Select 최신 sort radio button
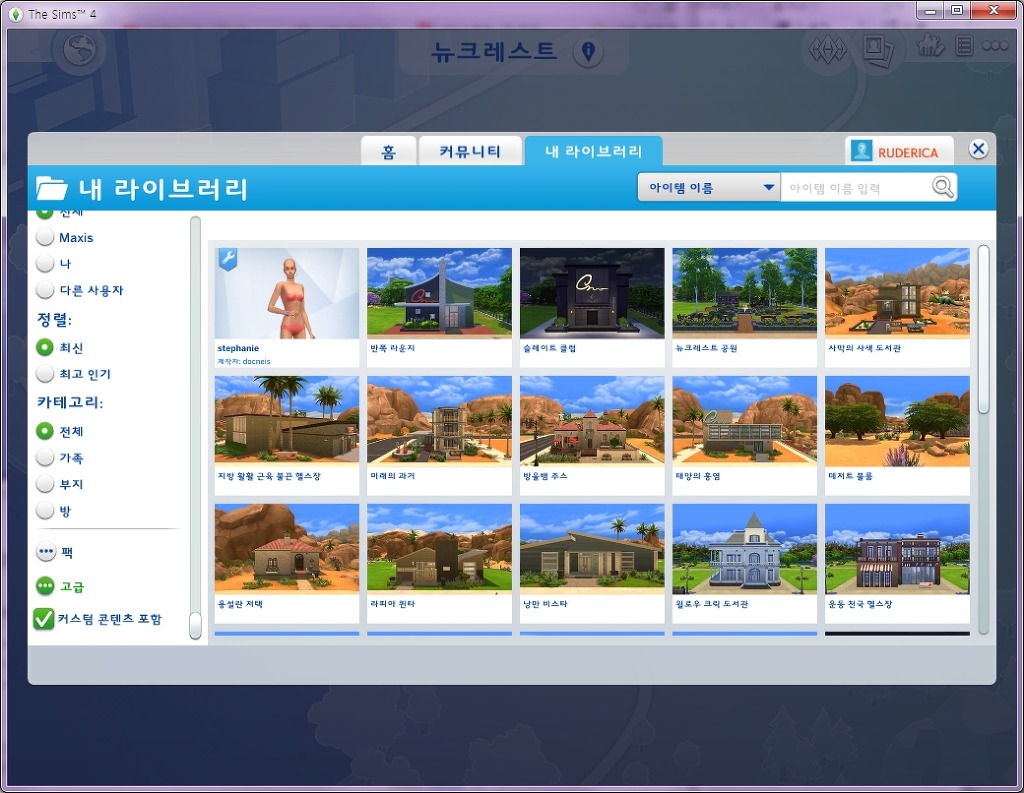The height and width of the screenshot is (793, 1024). pyautogui.click(x=45, y=348)
